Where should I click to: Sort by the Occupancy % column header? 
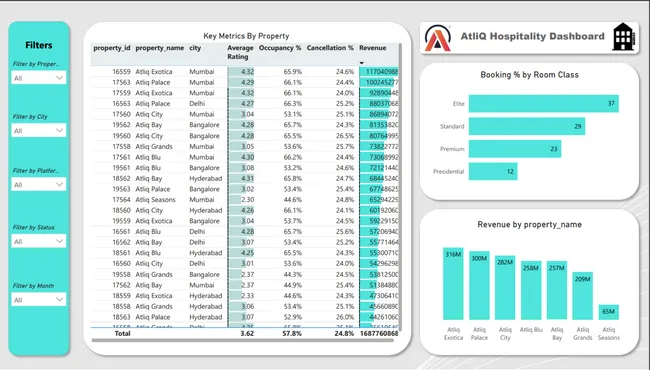pos(280,48)
